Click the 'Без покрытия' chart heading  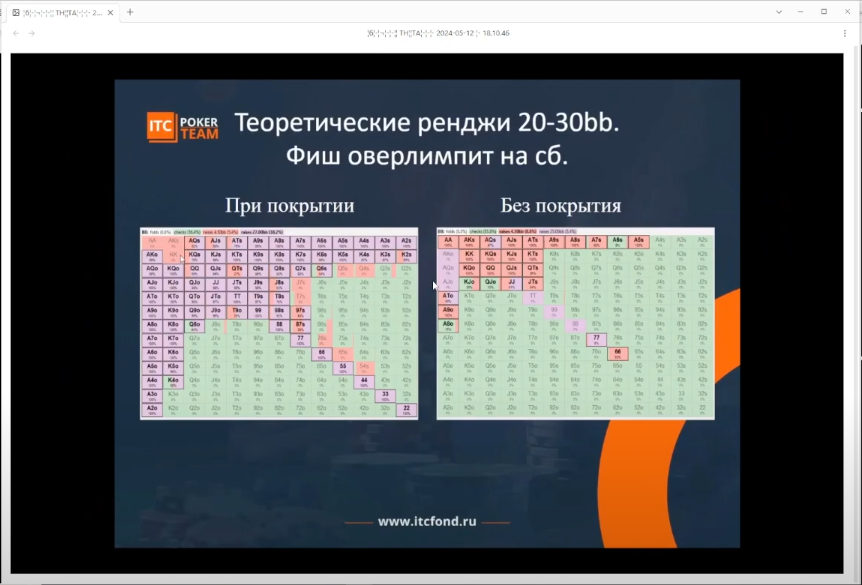[561, 206]
